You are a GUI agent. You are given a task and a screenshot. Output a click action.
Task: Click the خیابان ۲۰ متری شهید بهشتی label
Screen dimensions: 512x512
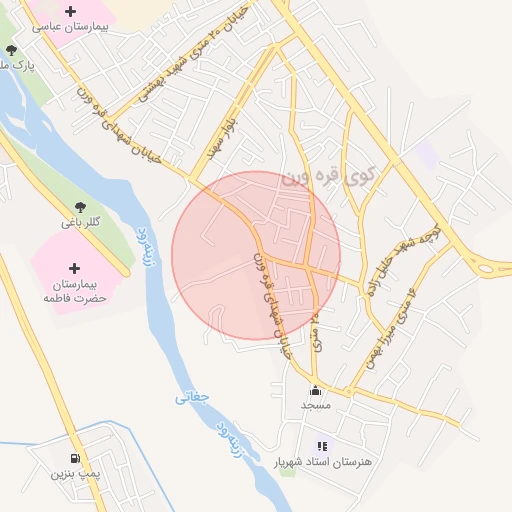pyautogui.click(x=193, y=53)
